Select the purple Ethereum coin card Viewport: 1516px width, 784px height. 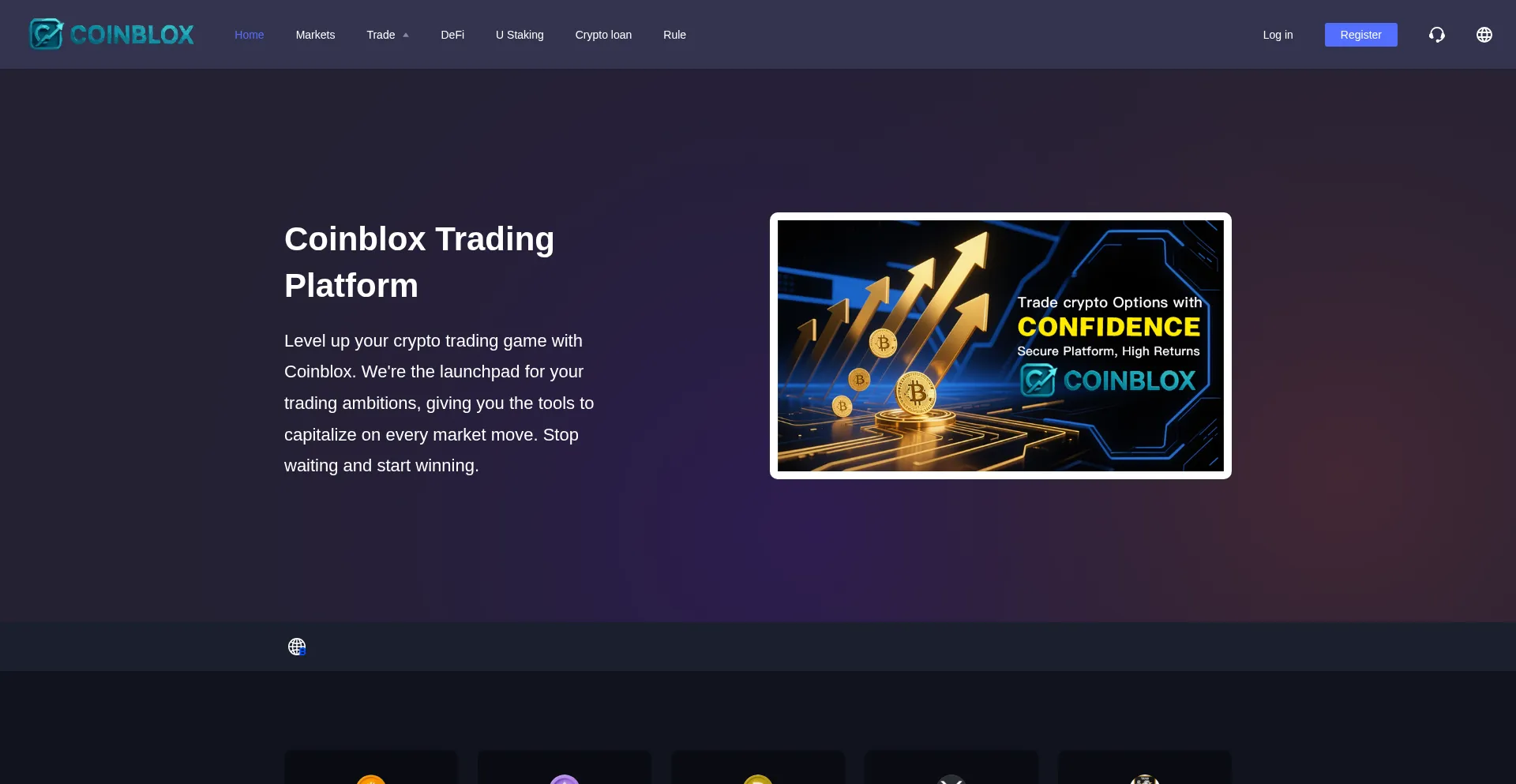(564, 767)
